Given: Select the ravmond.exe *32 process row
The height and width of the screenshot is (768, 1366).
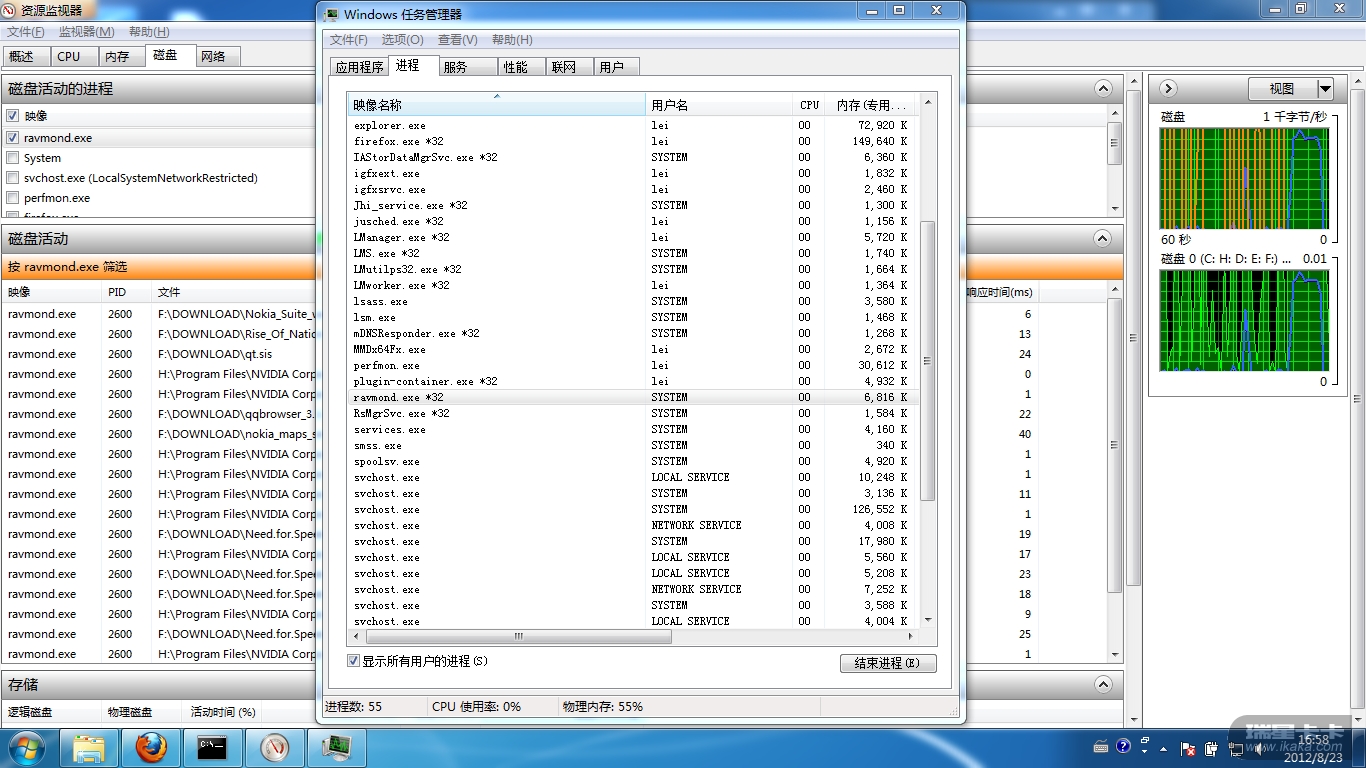Looking at the screenshot, I should 633,397.
